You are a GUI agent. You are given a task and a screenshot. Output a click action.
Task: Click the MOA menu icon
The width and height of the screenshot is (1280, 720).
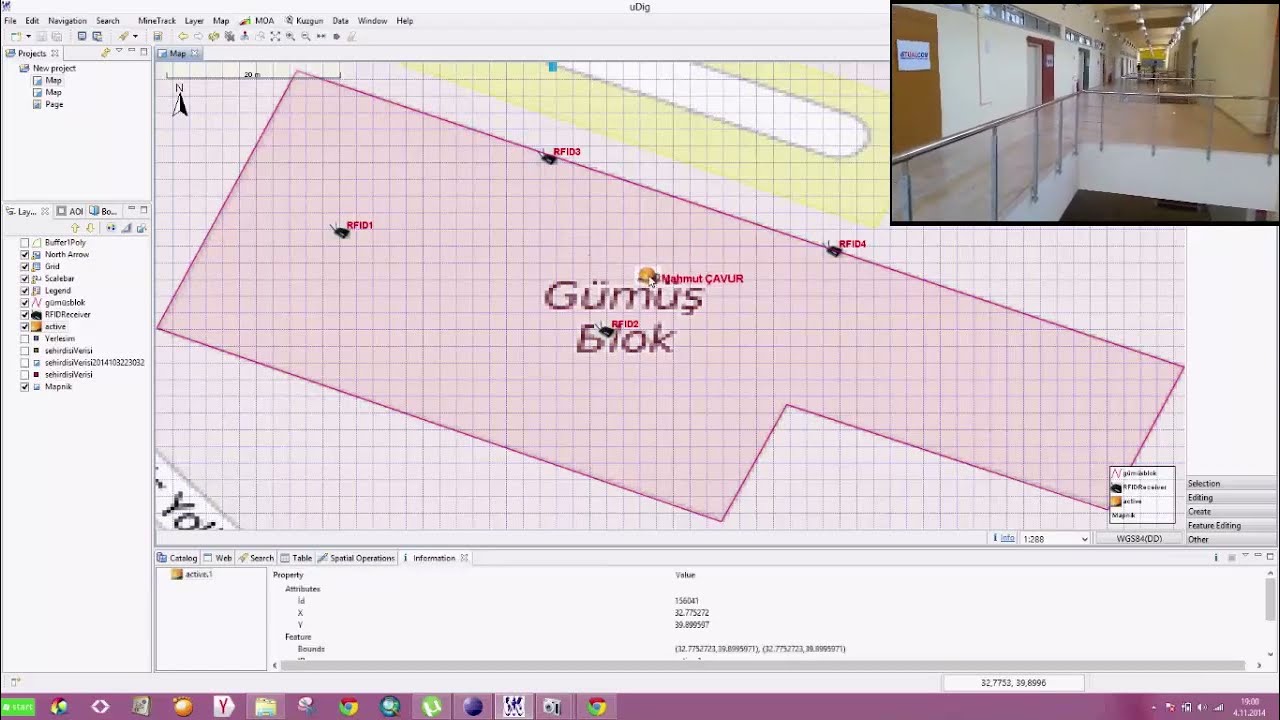point(245,20)
